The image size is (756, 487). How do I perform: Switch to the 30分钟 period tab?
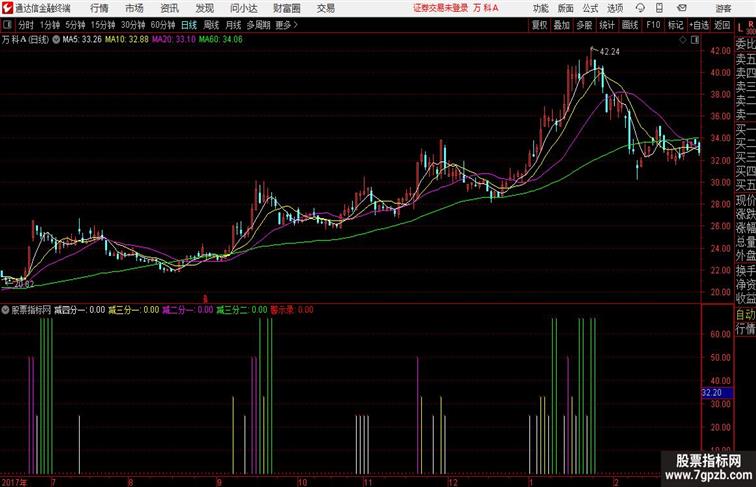133,25
